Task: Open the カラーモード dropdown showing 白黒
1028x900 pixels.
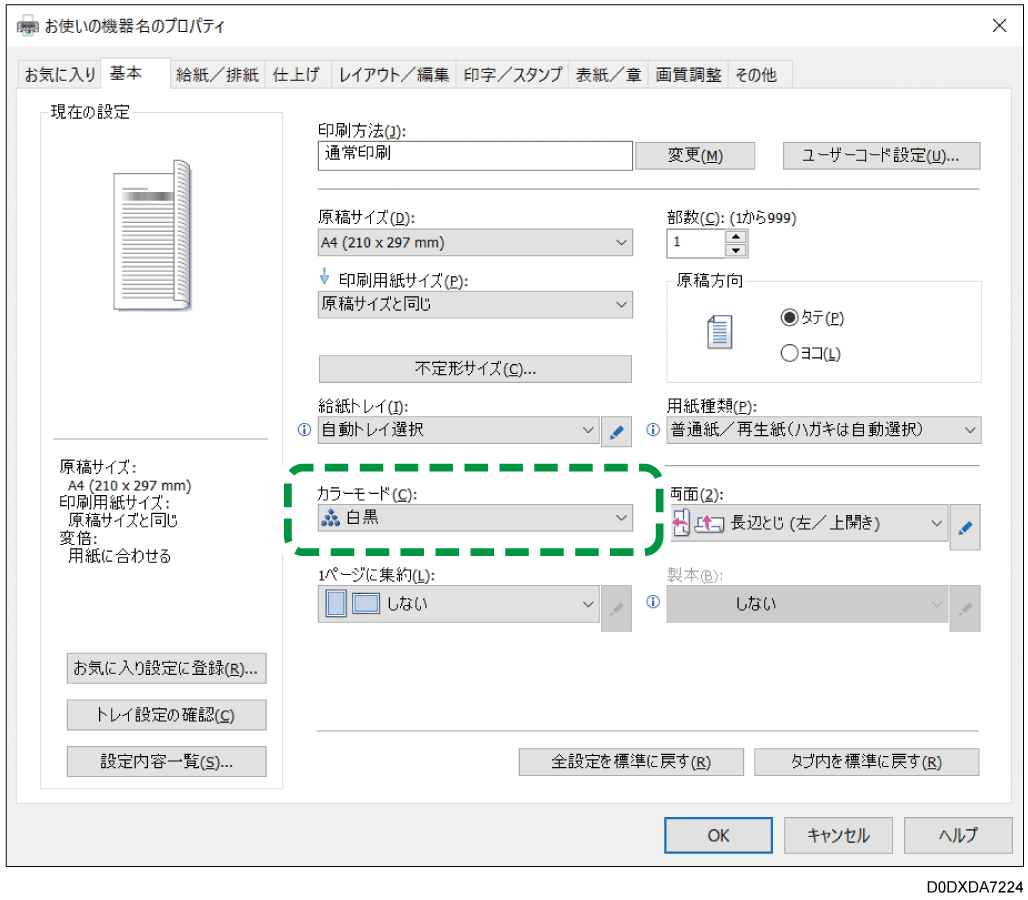Action: [x=475, y=517]
